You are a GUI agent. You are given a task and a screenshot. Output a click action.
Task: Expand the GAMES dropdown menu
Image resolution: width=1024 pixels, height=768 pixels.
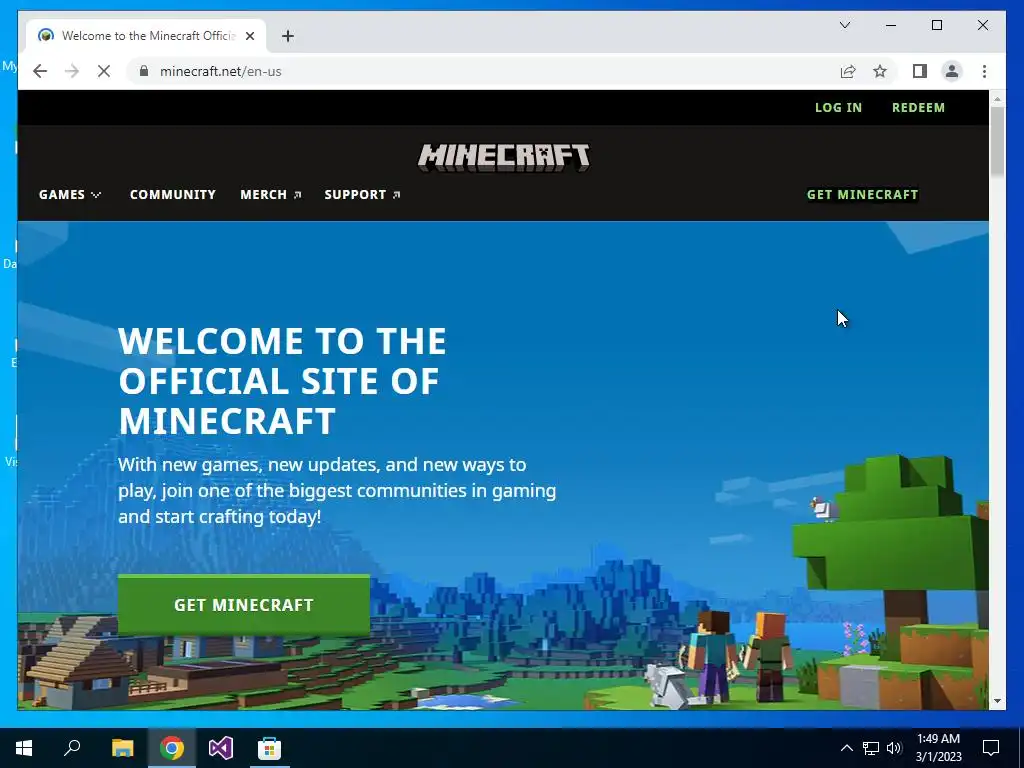point(70,195)
